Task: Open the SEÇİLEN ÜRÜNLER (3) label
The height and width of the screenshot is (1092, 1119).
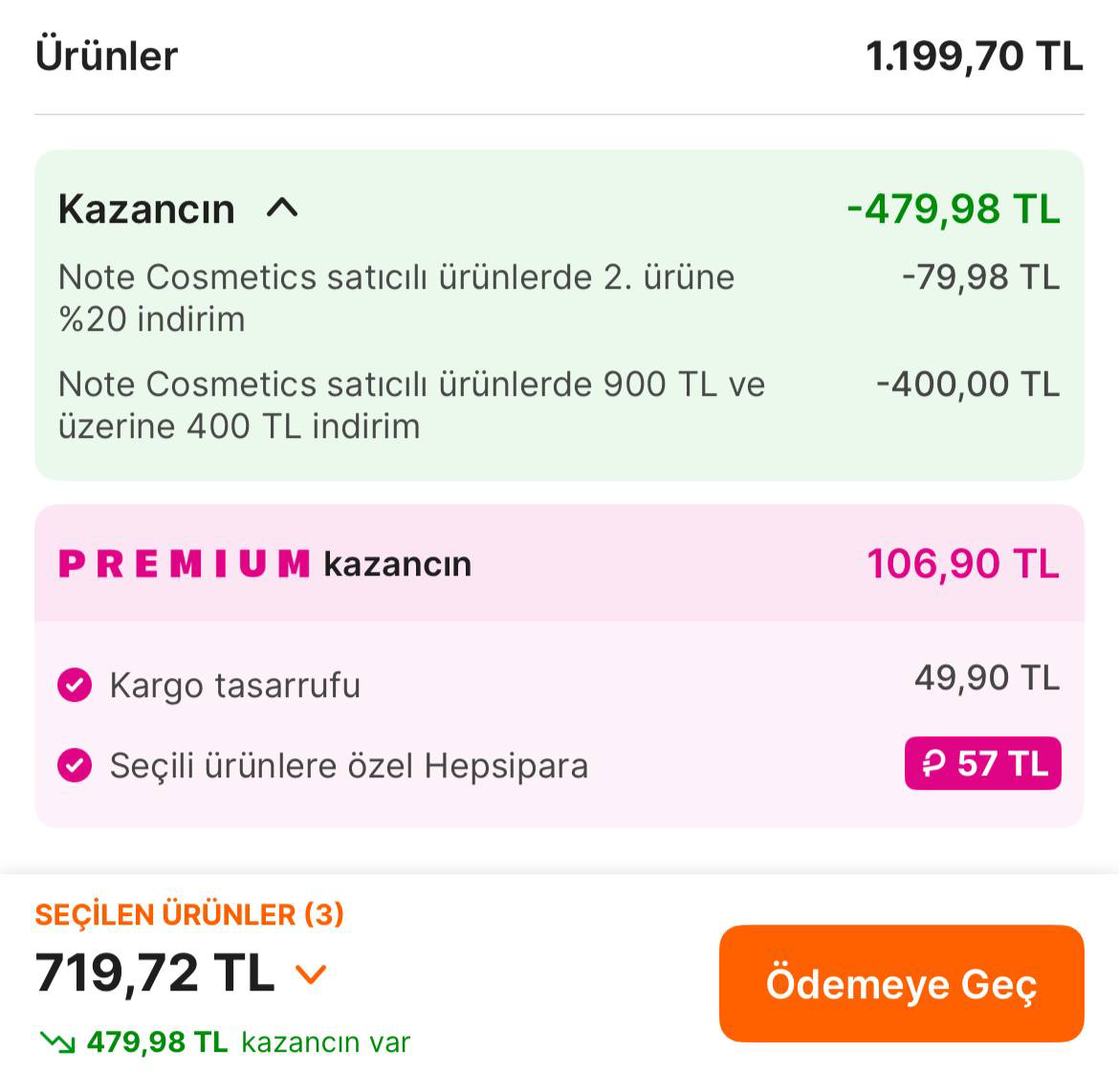Action: click(189, 914)
